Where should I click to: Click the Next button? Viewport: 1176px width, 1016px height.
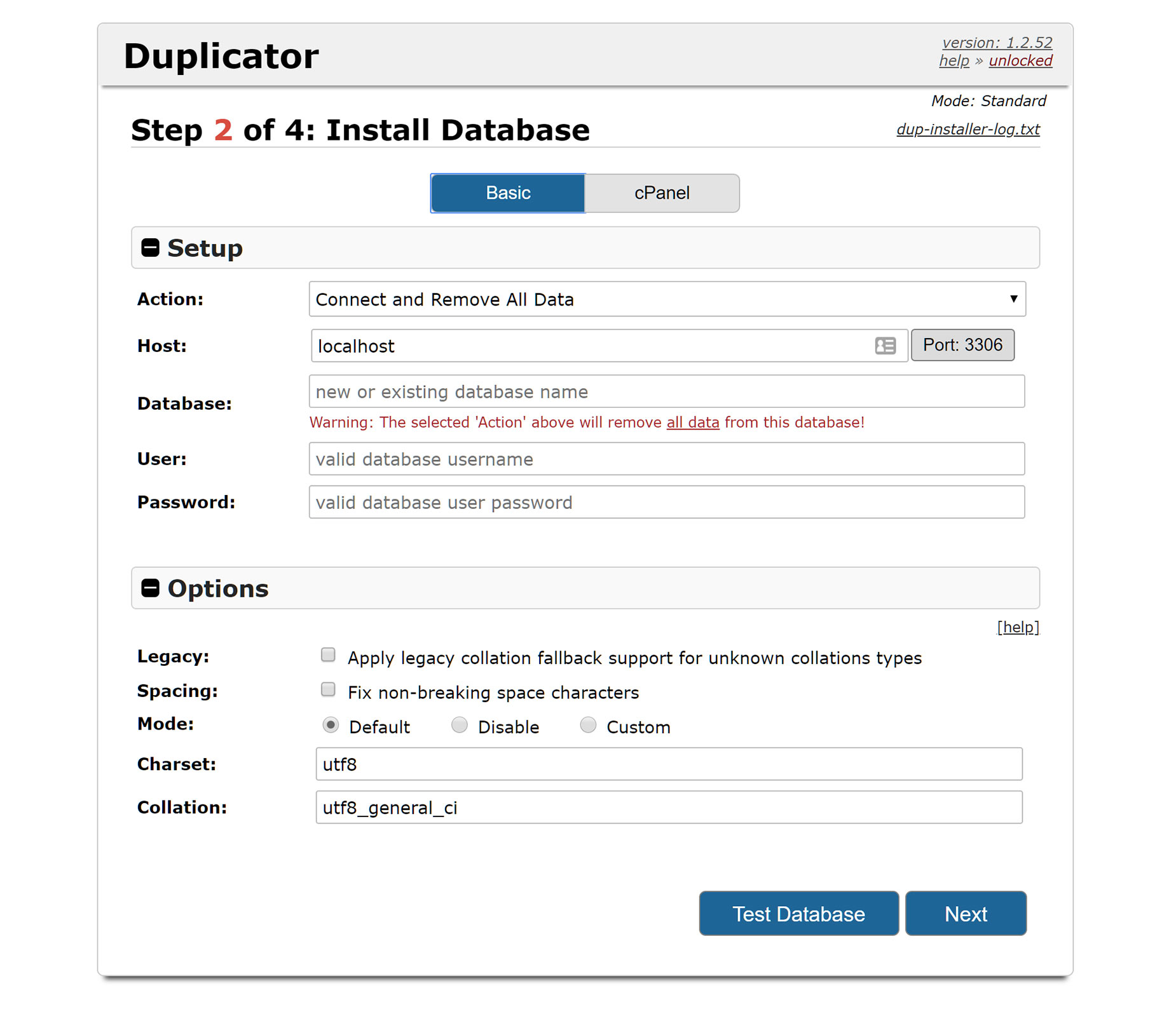[x=966, y=914]
